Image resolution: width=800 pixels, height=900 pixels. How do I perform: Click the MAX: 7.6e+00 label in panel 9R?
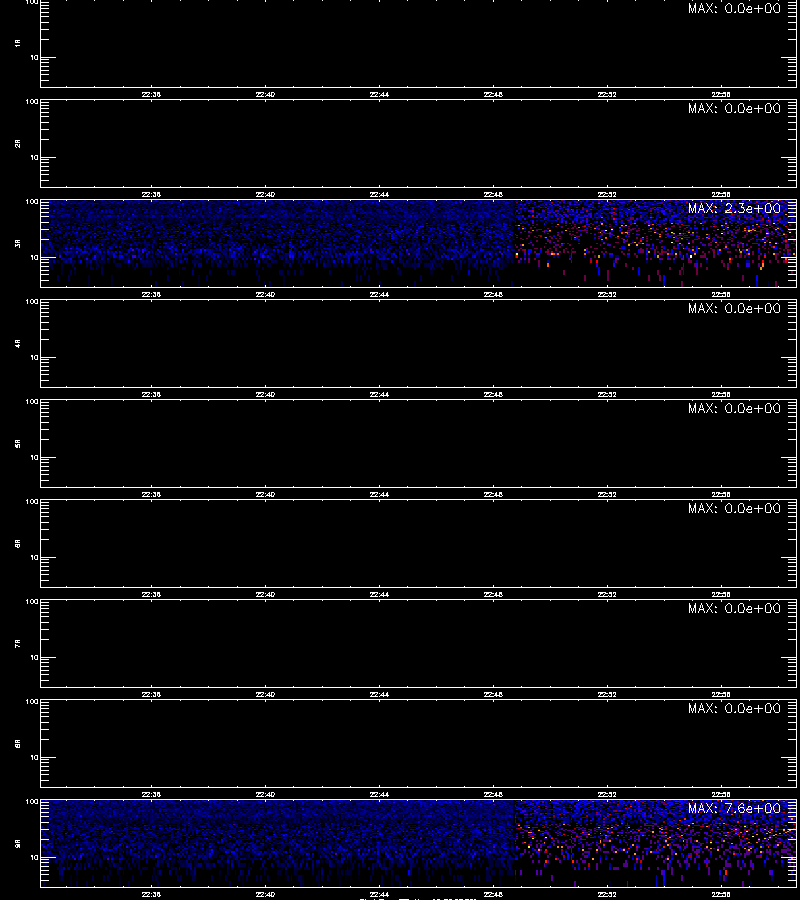(x=734, y=808)
